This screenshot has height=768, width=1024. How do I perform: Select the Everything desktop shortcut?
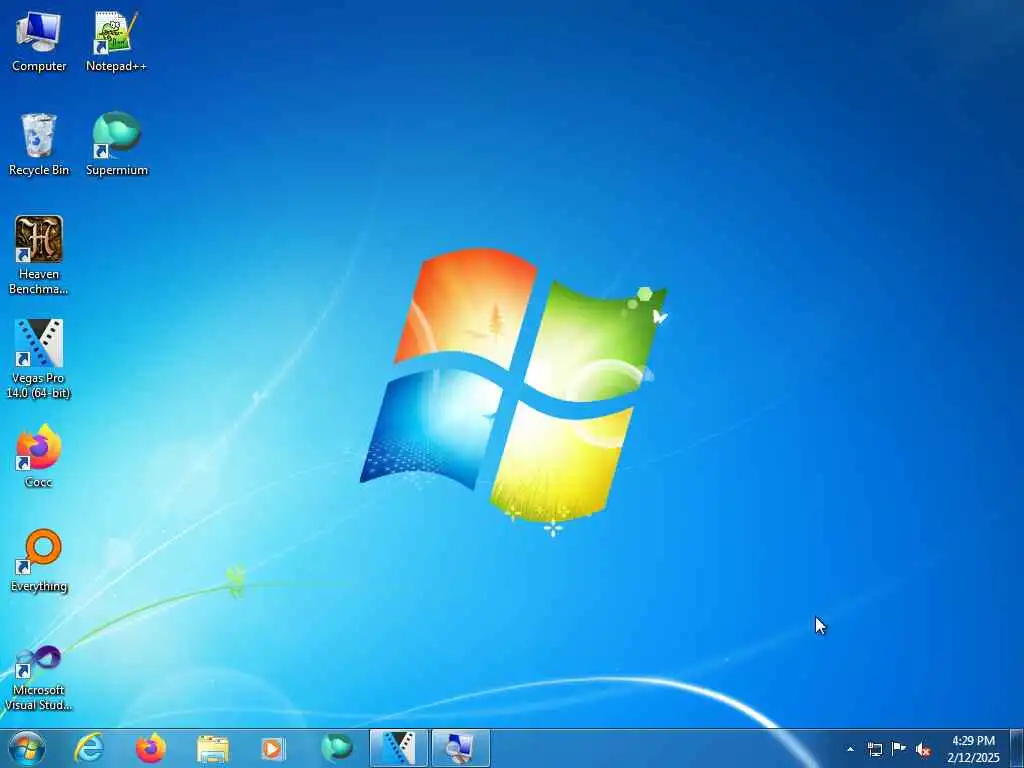tap(39, 560)
